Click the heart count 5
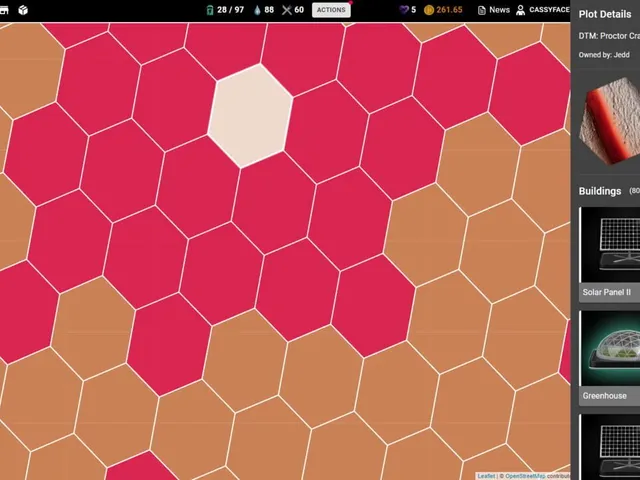The image size is (640, 480). pos(413,10)
